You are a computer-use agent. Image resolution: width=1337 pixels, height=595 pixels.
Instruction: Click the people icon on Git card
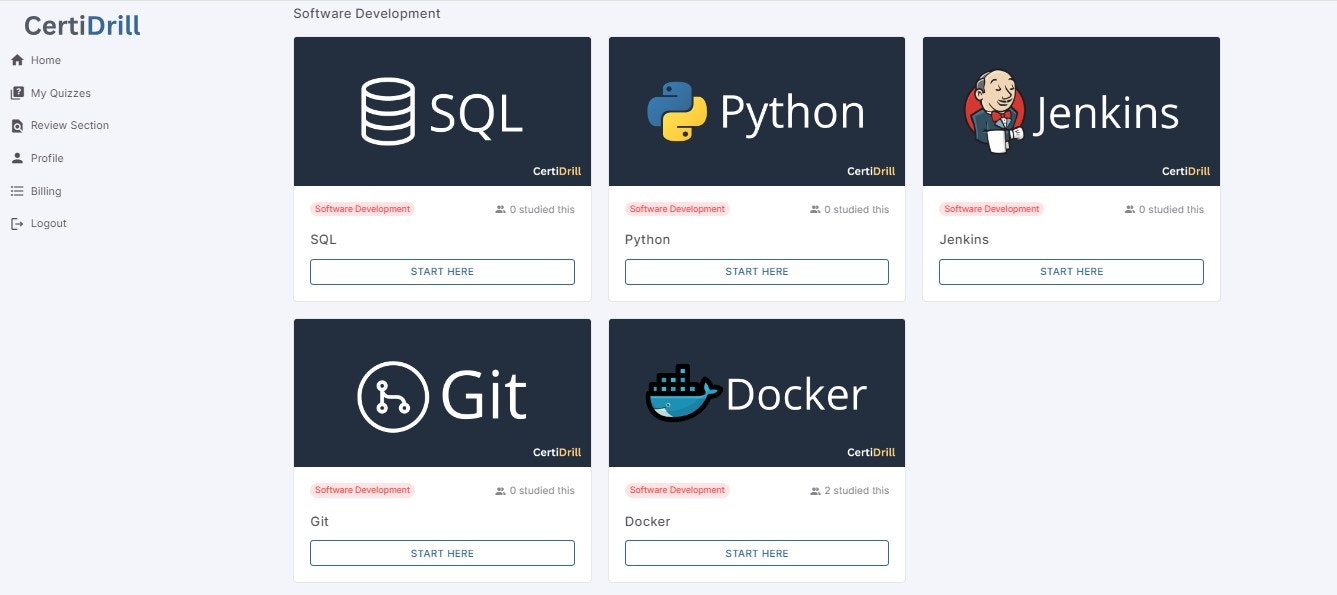coord(501,491)
